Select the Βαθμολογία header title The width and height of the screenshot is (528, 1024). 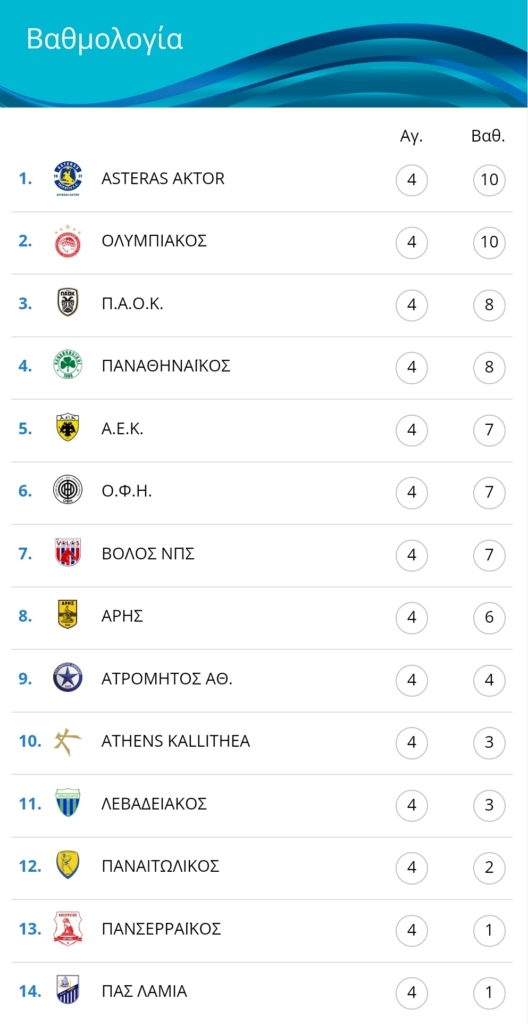105,40
